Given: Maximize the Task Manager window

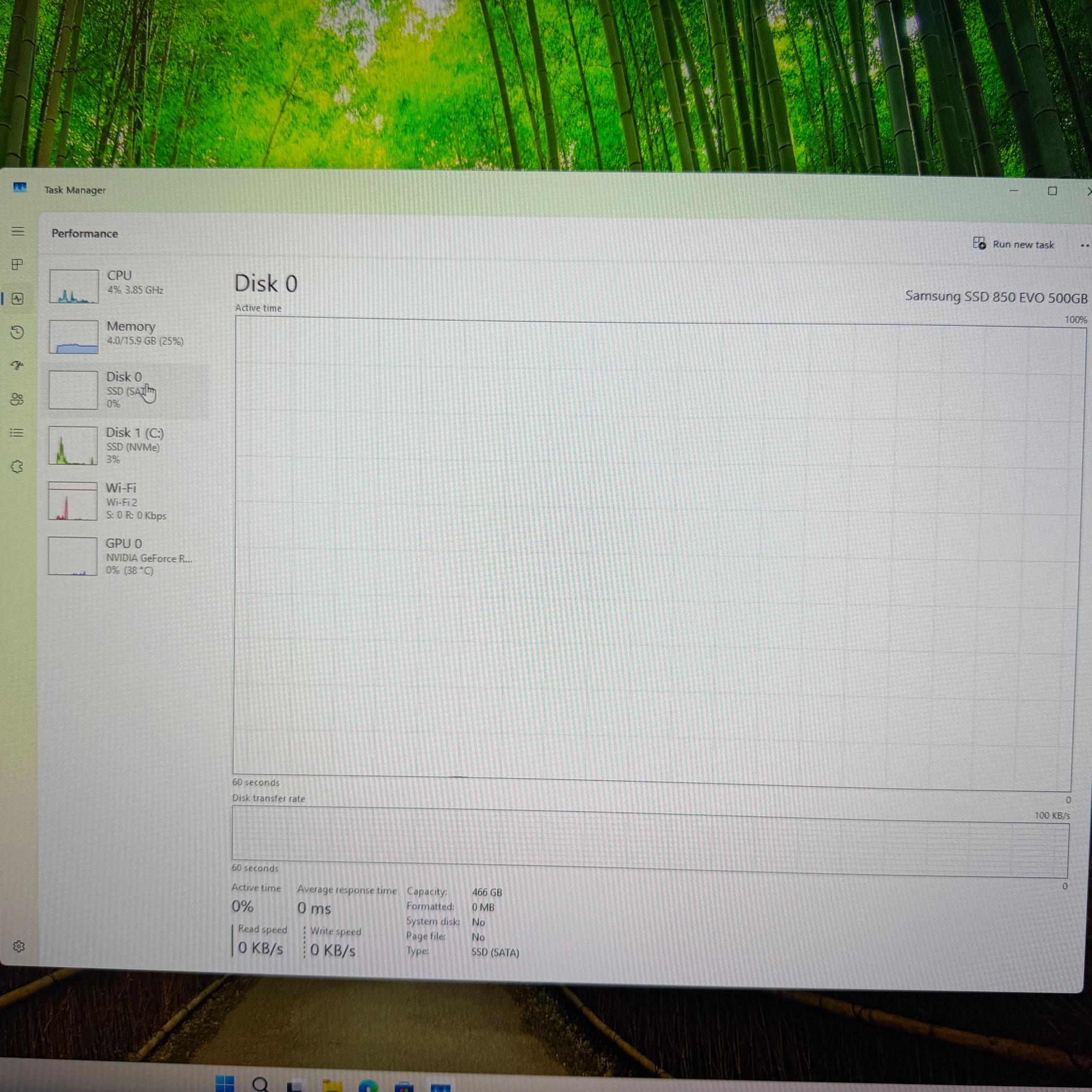Looking at the screenshot, I should 1052,191.
